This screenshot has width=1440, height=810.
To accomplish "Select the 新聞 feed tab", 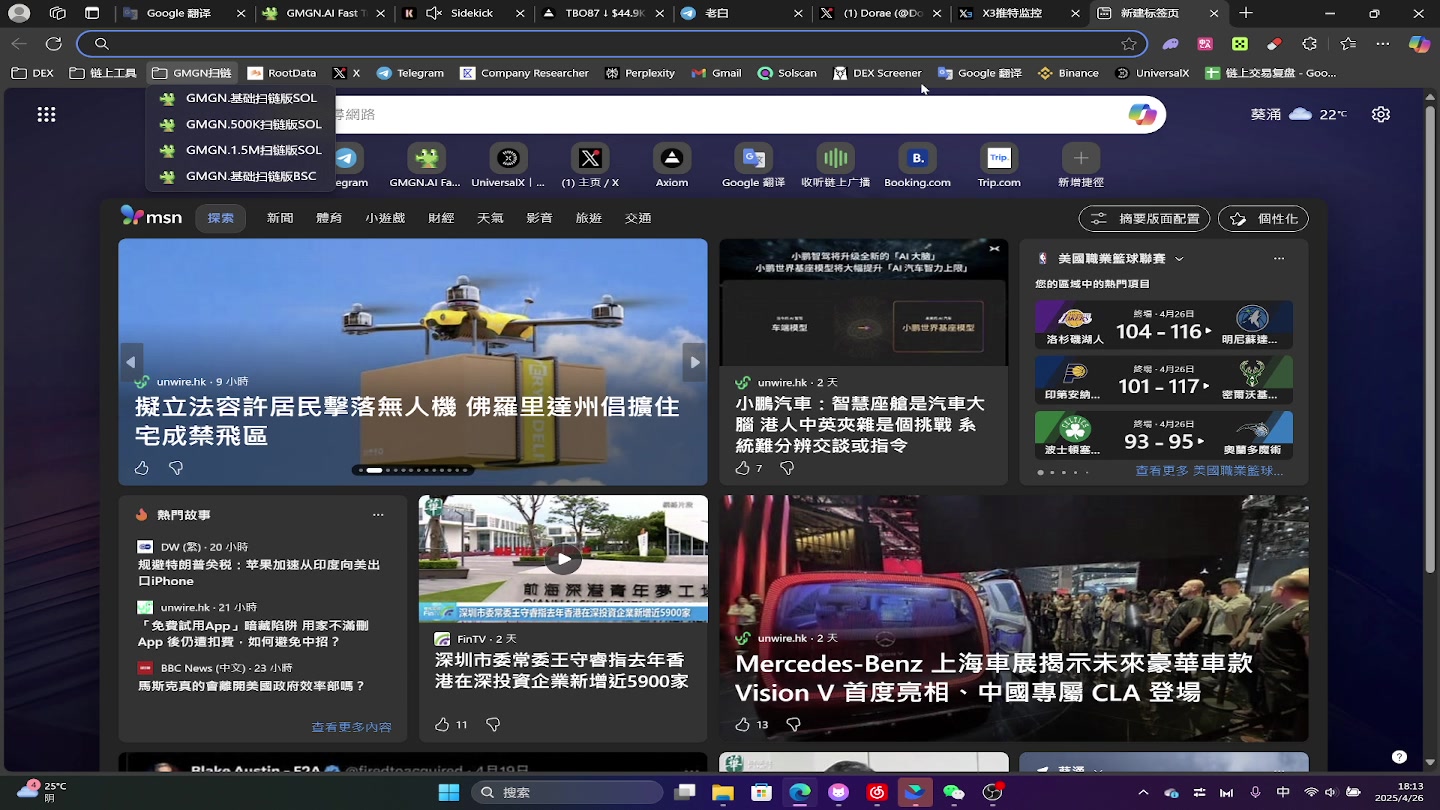I will pyautogui.click(x=280, y=218).
